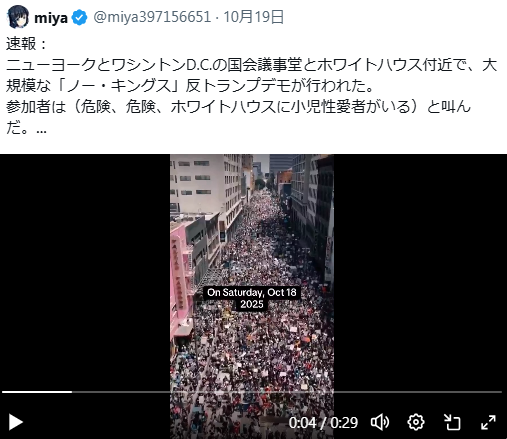This screenshot has width=507, height=439.
Task: Click the black area left of video
Action: (x=85, y=267)
